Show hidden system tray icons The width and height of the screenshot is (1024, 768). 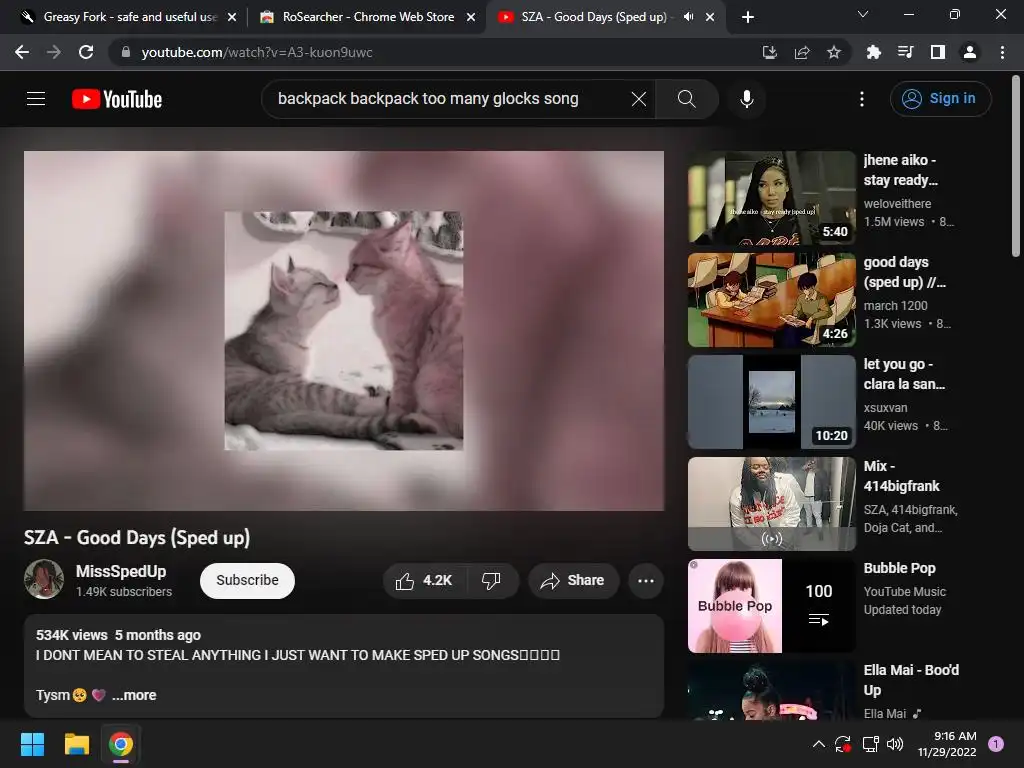818,744
